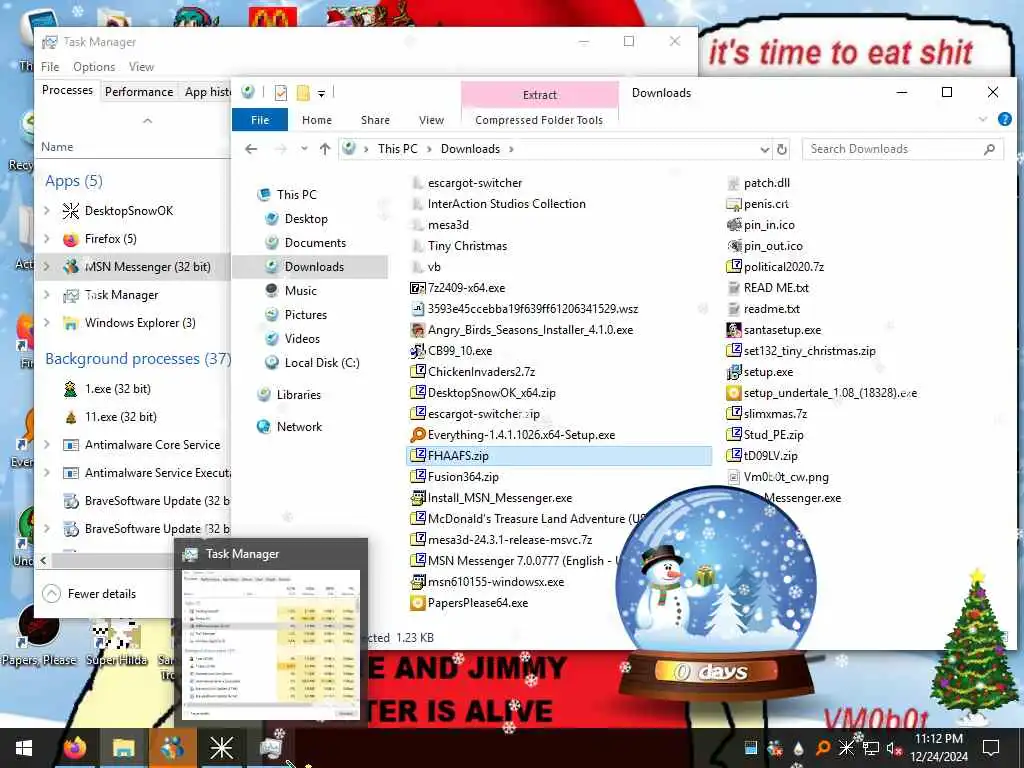Click Downloads in the address breadcrumb
The image size is (1024, 768).
(470, 149)
